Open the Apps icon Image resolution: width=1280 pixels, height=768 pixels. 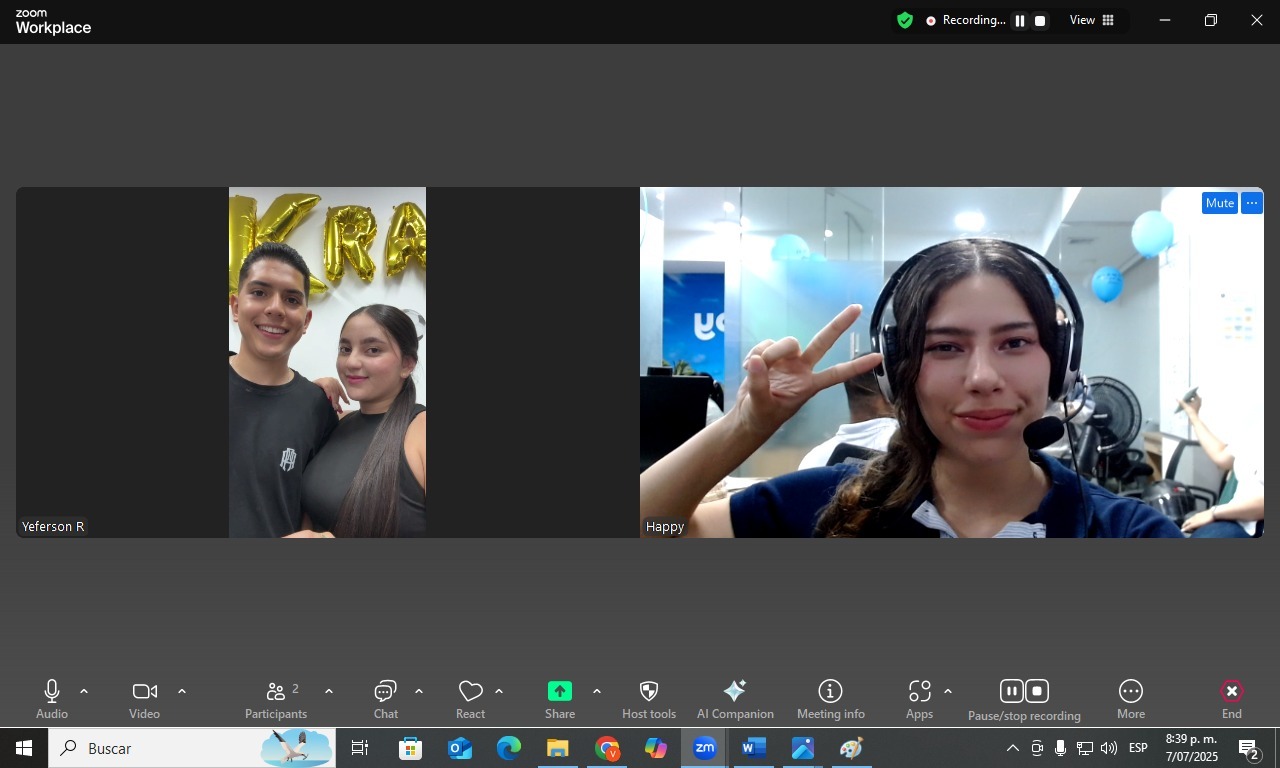[x=919, y=692]
